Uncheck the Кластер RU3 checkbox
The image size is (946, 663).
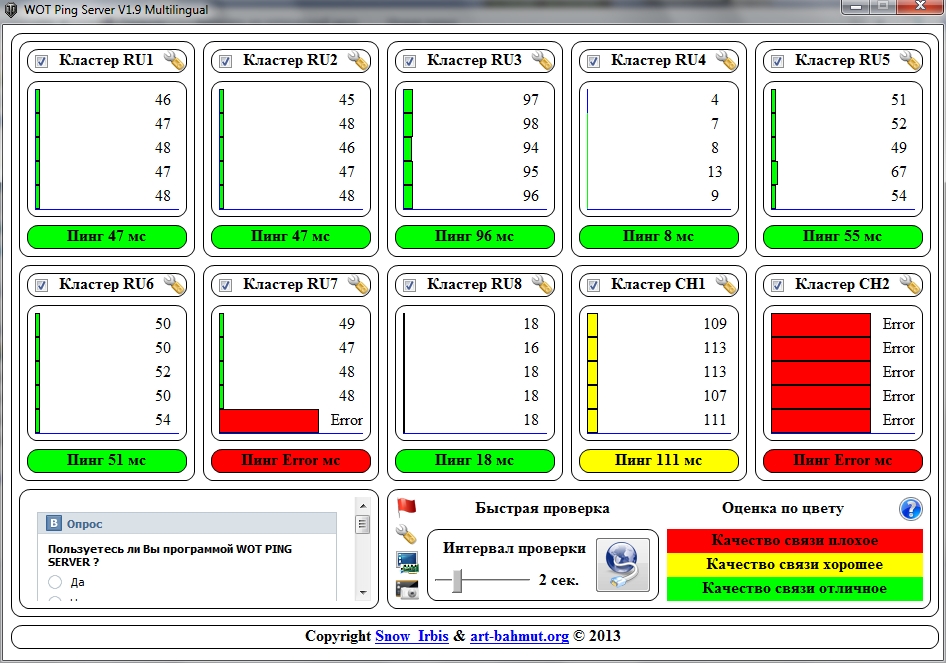409,62
